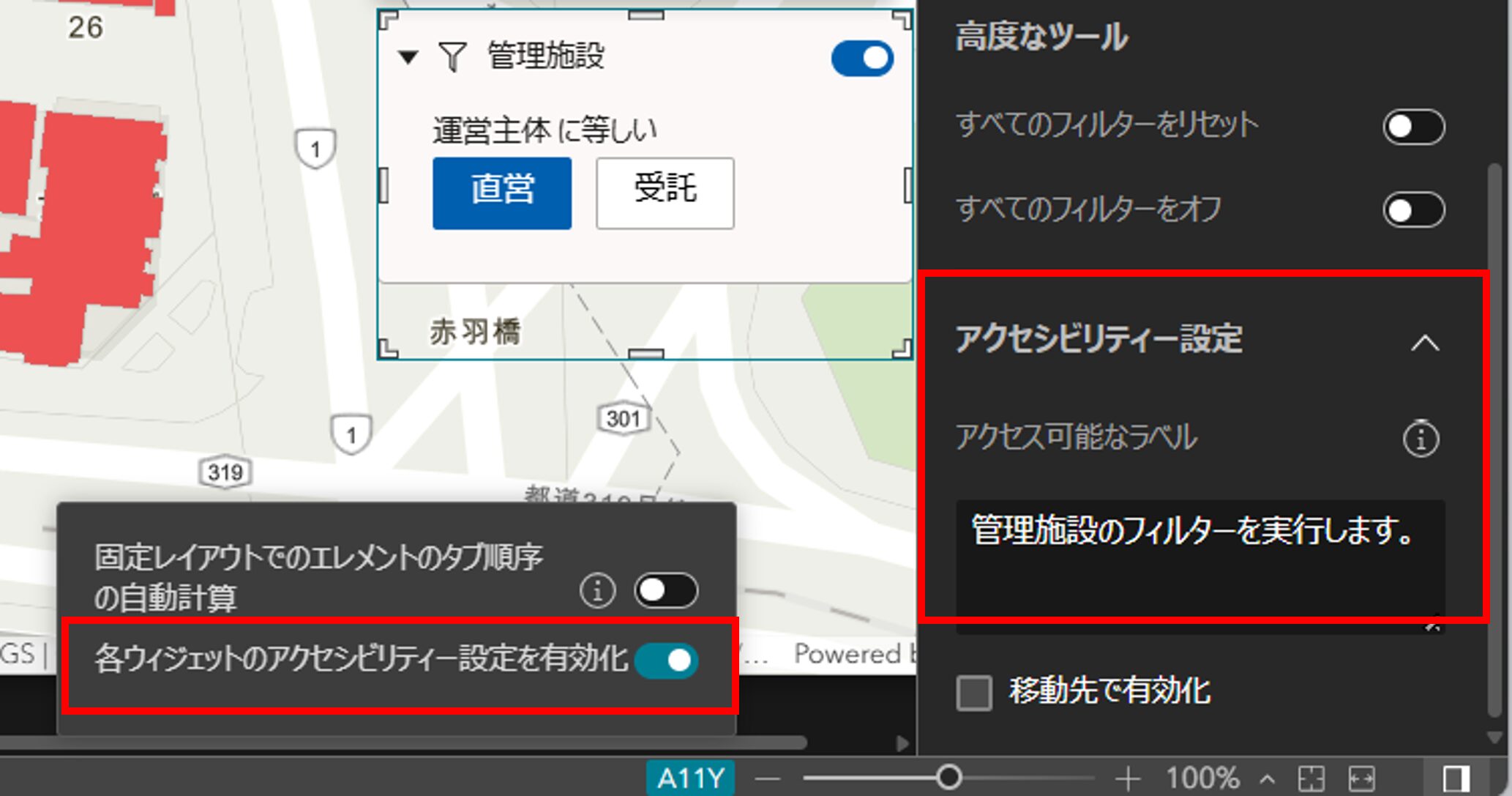1512x796 pixels.
Task: Click the zoom in plus icon
Action: coord(1128,778)
